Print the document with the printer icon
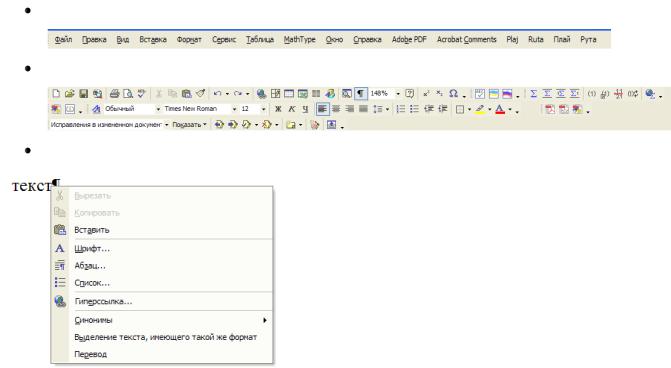 point(114,93)
